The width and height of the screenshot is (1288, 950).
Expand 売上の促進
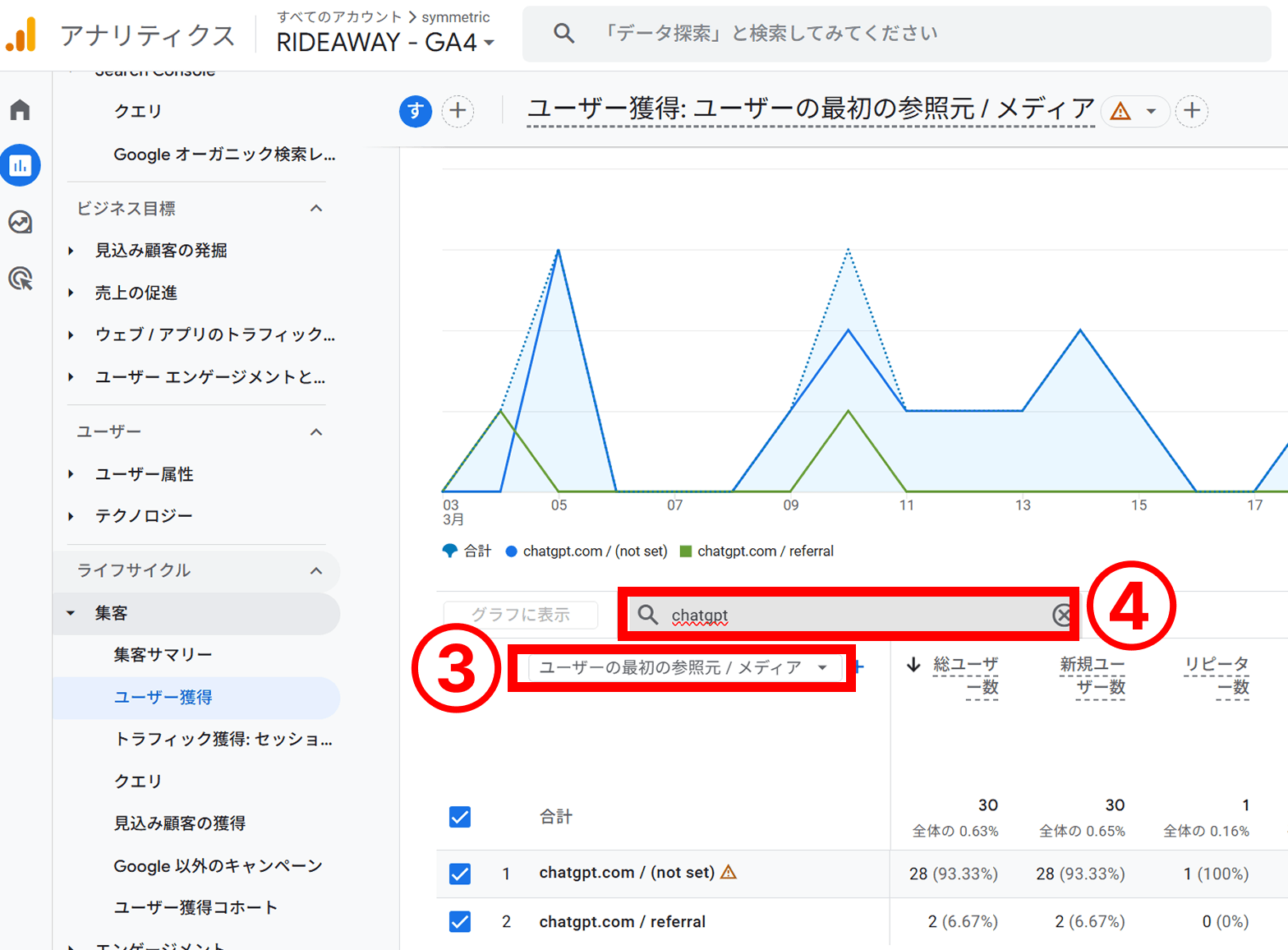pos(71,293)
